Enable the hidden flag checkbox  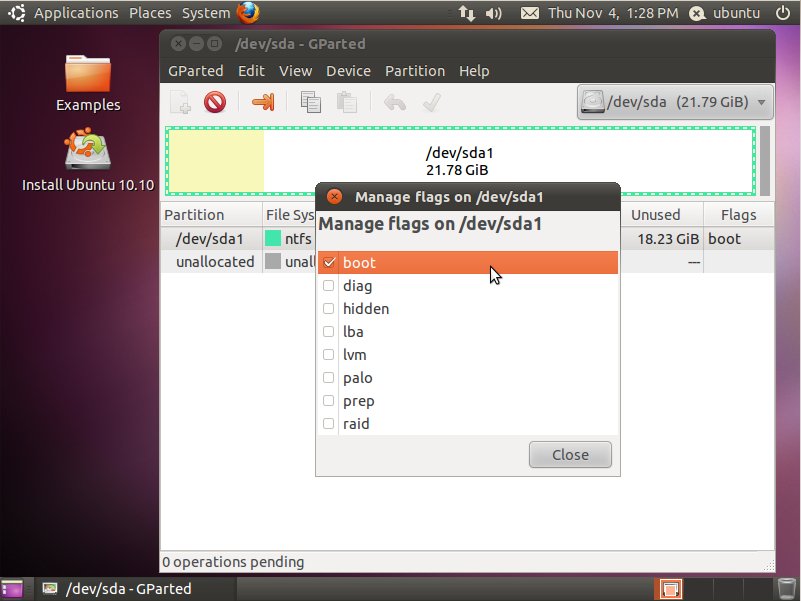coord(328,309)
